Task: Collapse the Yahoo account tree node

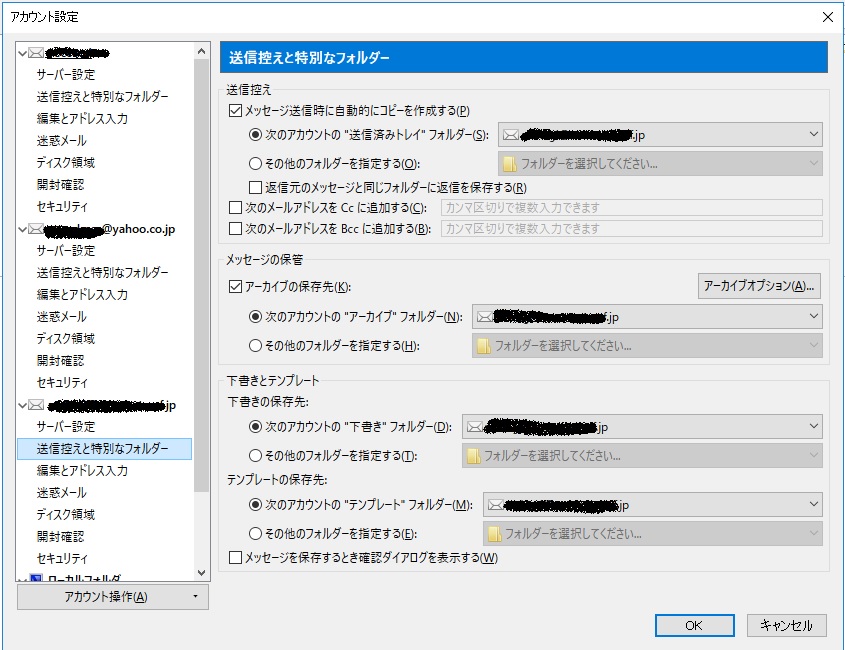Action: pos(23,229)
